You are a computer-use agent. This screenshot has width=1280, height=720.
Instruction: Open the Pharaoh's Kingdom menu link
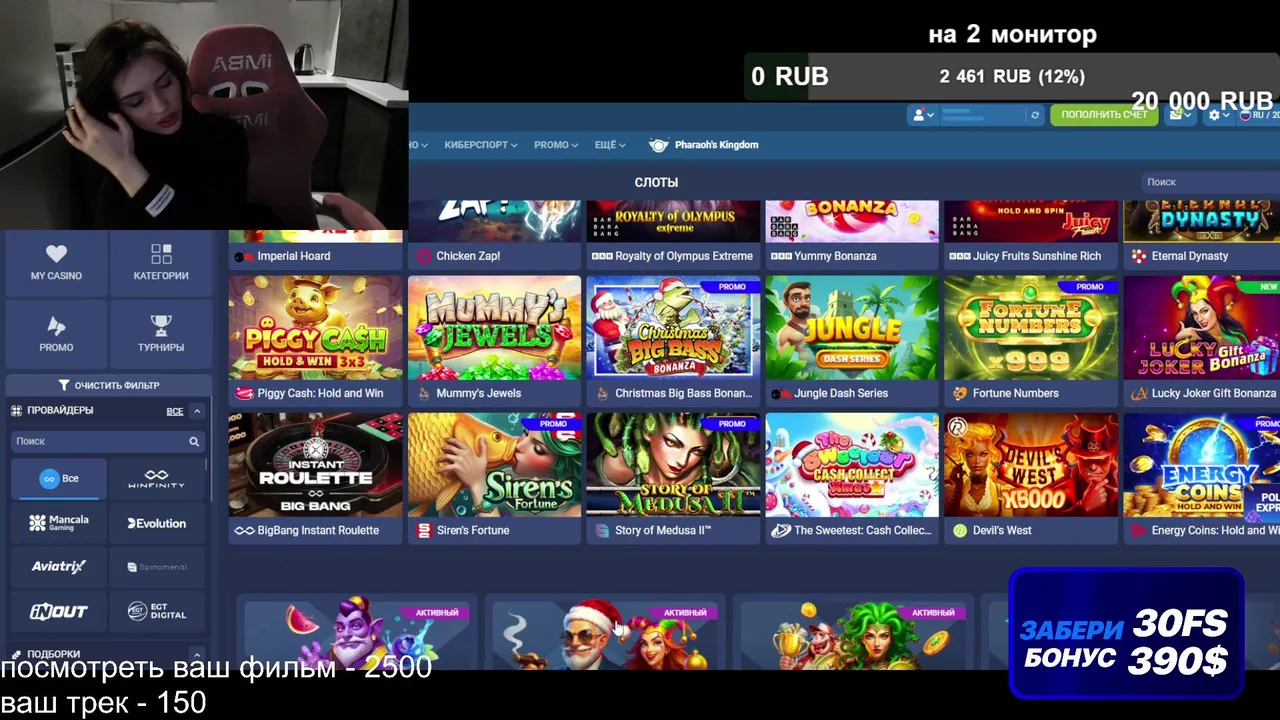click(x=703, y=145)
